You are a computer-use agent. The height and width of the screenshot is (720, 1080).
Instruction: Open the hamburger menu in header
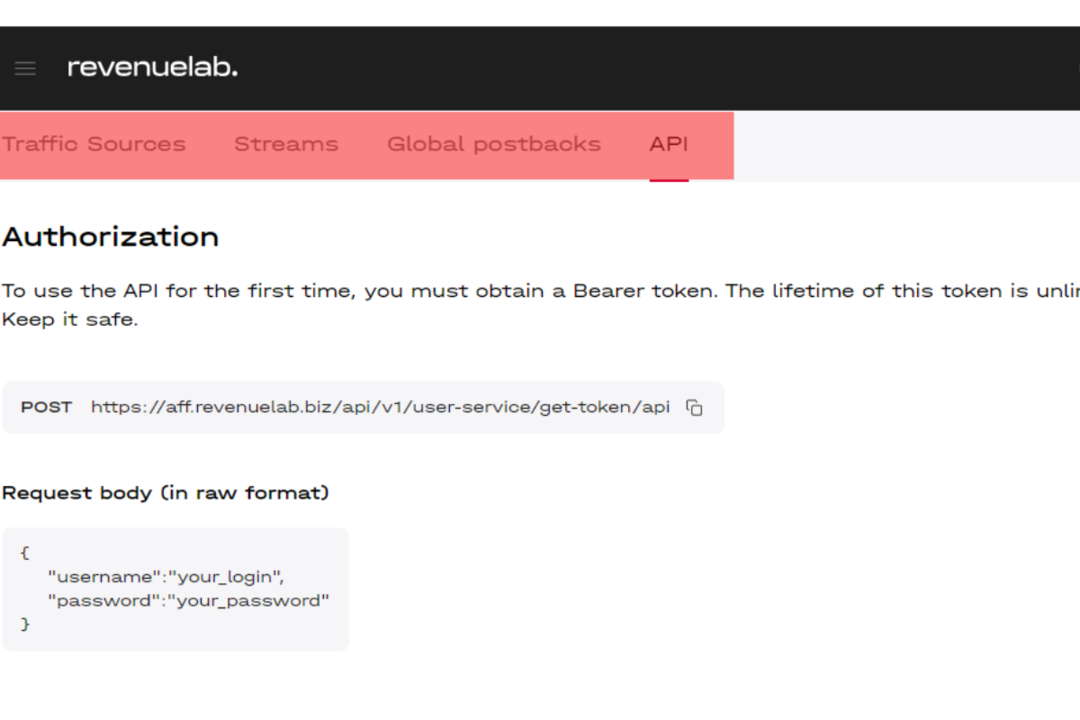coord(25,68)
